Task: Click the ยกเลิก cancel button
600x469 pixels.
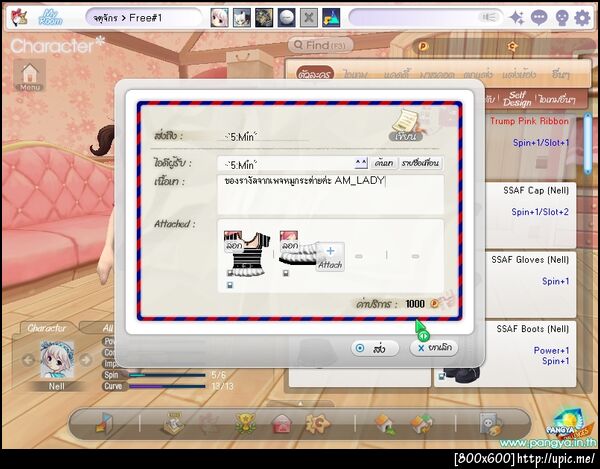Action: pos(434,348)
